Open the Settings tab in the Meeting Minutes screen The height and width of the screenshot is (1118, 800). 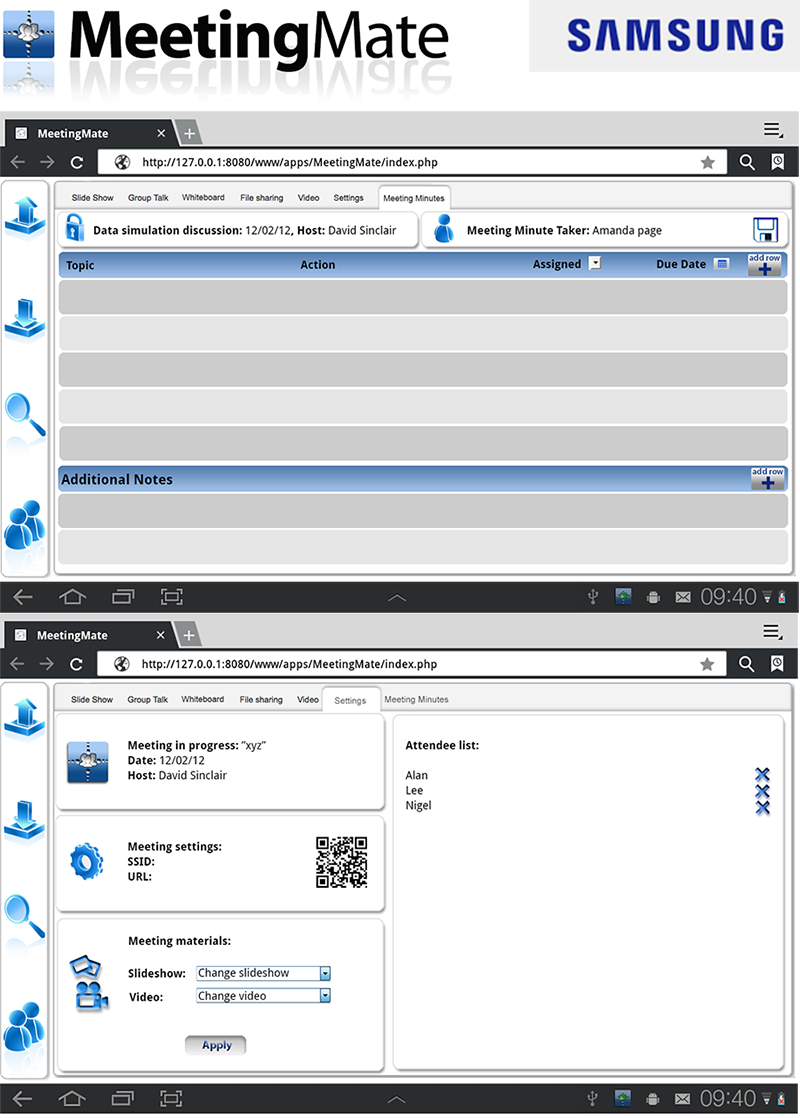click(x=349, y=198)
